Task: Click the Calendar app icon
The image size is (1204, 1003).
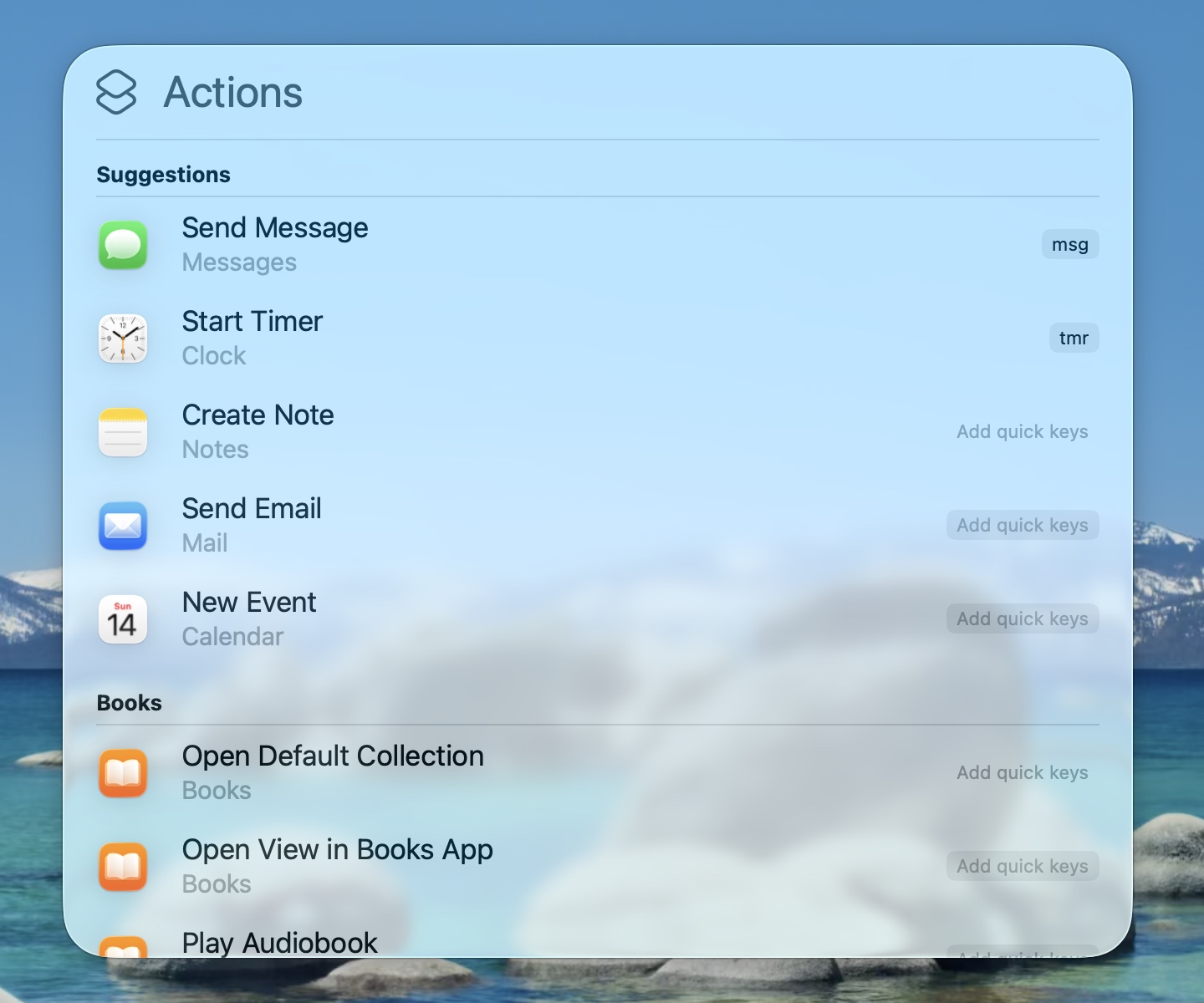Action: coord(123,619)
